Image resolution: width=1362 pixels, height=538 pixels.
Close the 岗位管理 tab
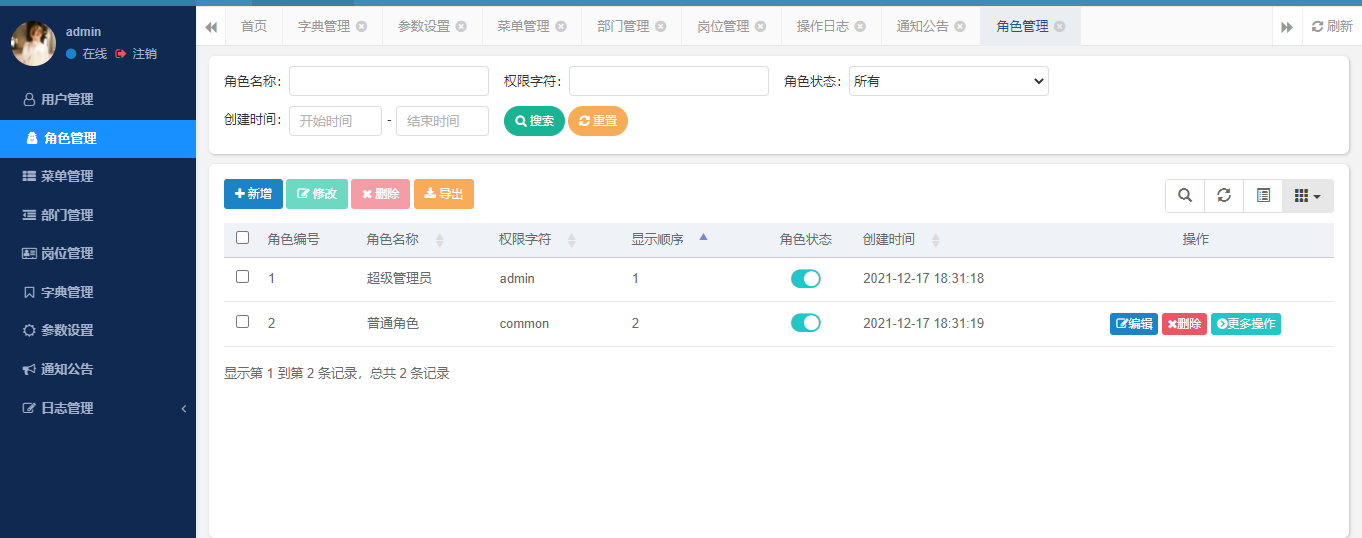[761, 27]
